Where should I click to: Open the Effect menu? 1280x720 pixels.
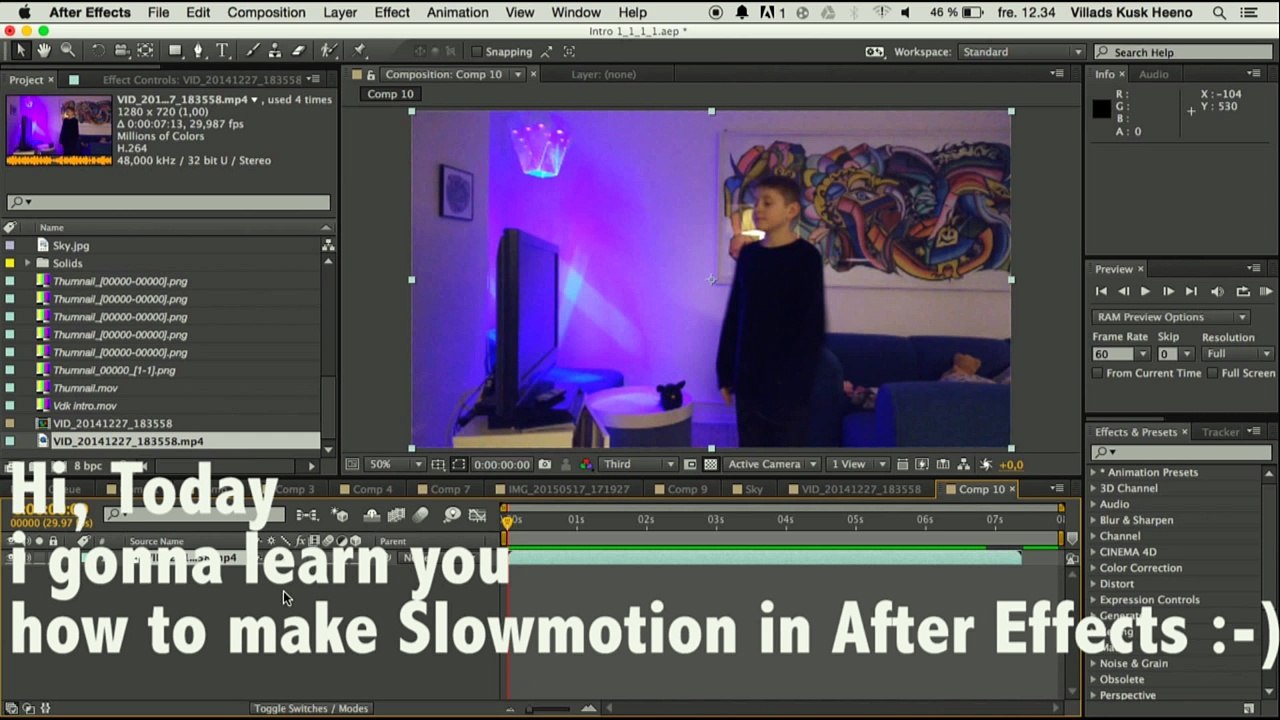392,12
